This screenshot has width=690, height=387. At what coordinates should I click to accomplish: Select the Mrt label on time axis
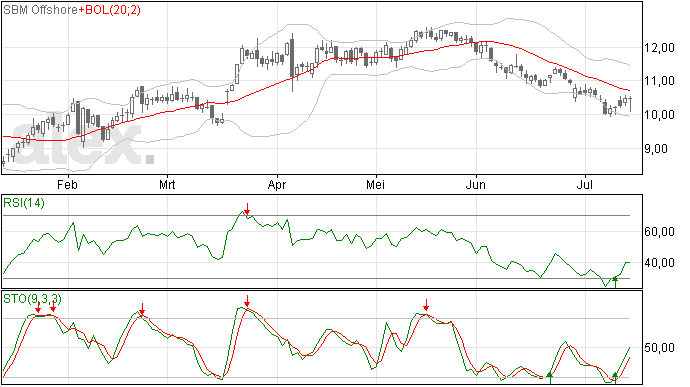[167, 184]
